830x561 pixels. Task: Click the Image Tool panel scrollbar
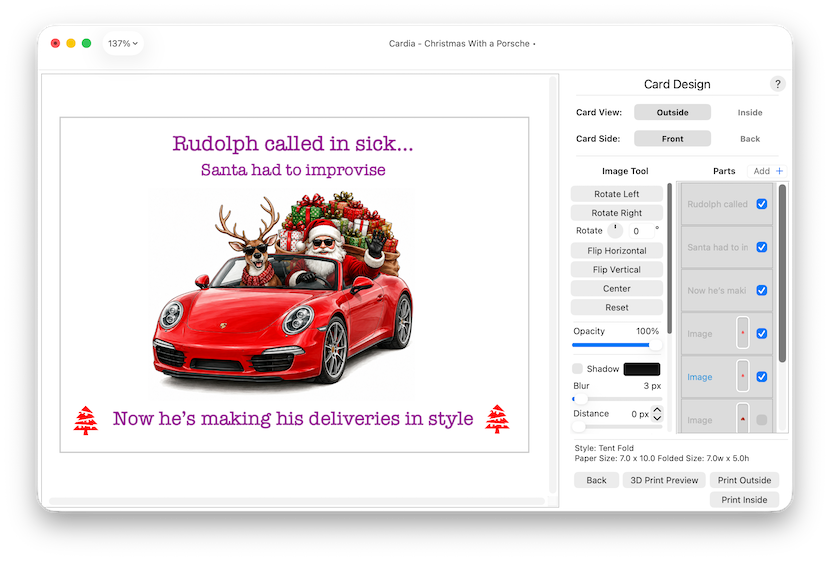669,259
